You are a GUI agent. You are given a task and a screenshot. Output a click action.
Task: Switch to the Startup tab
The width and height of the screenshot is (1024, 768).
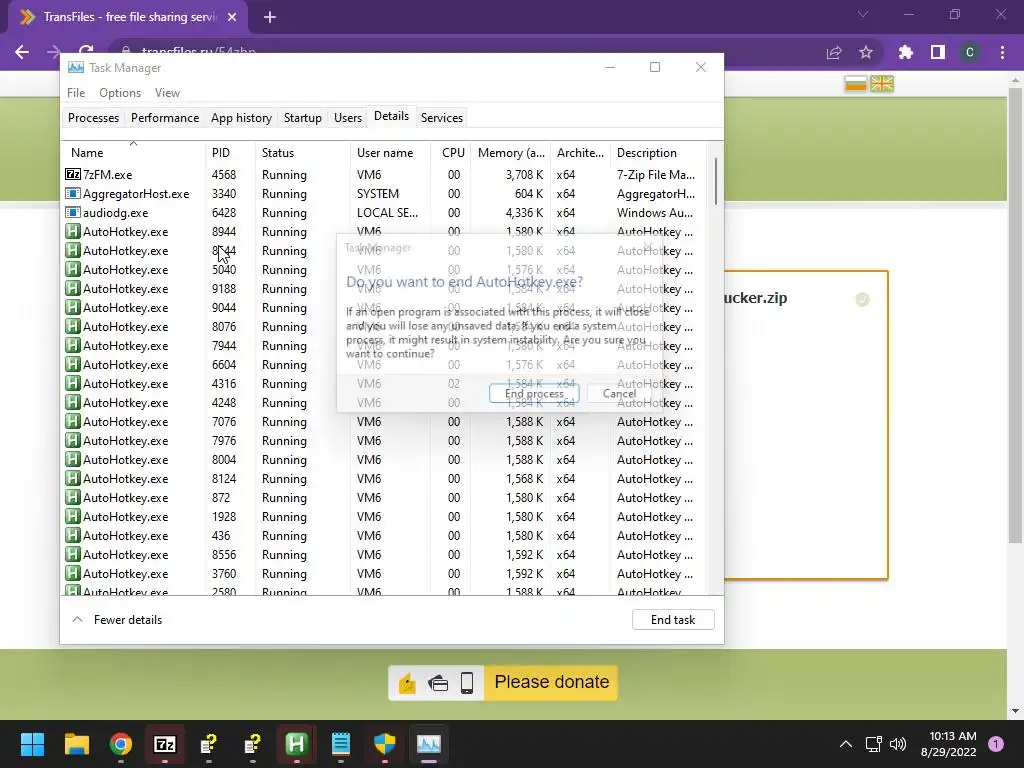(x=302, y=118)
